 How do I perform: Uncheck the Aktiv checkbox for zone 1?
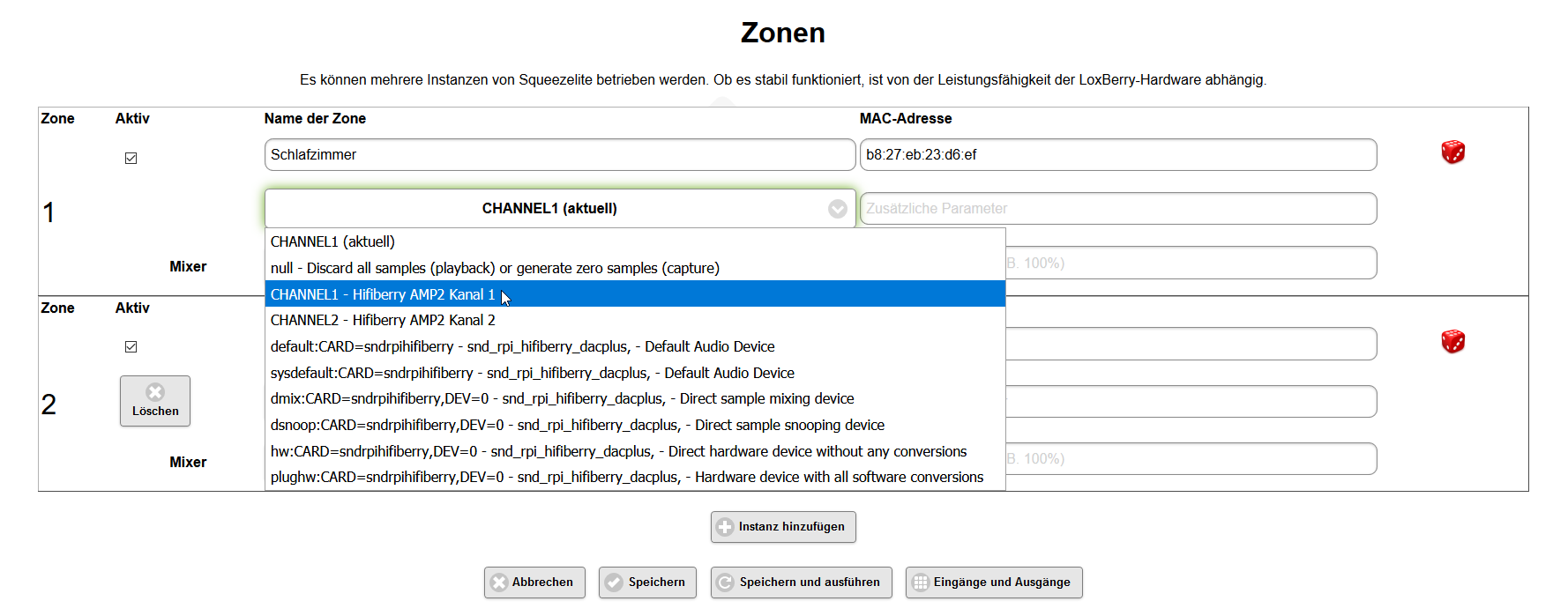[x=131, y=159]
